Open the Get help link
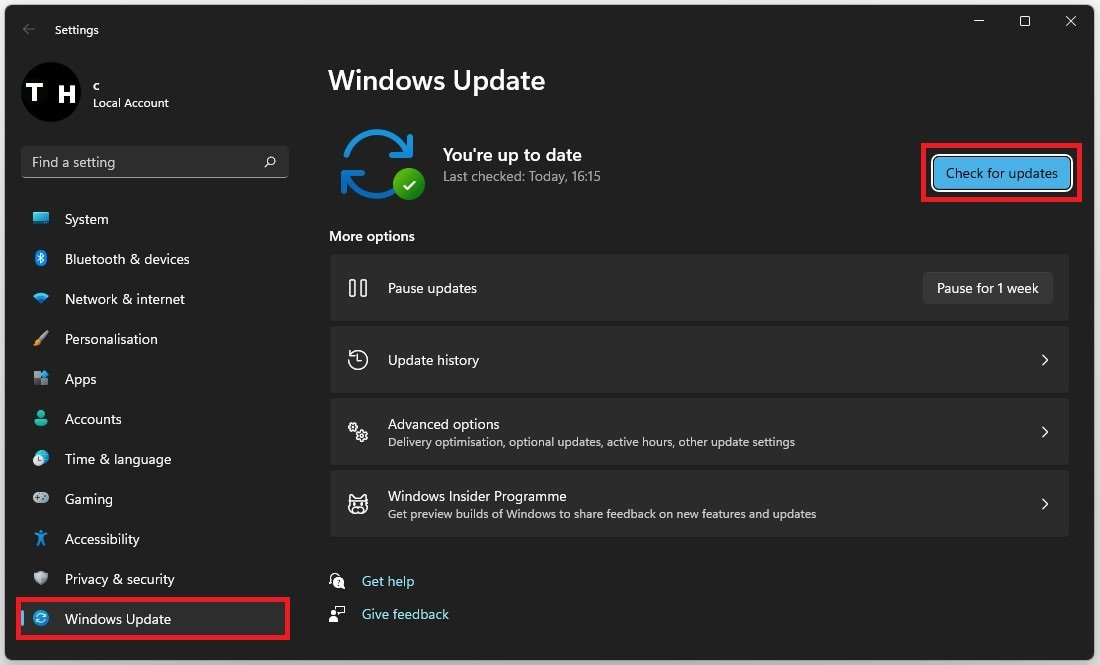Viewport: 1100px width, 665px height. (388, 581)
